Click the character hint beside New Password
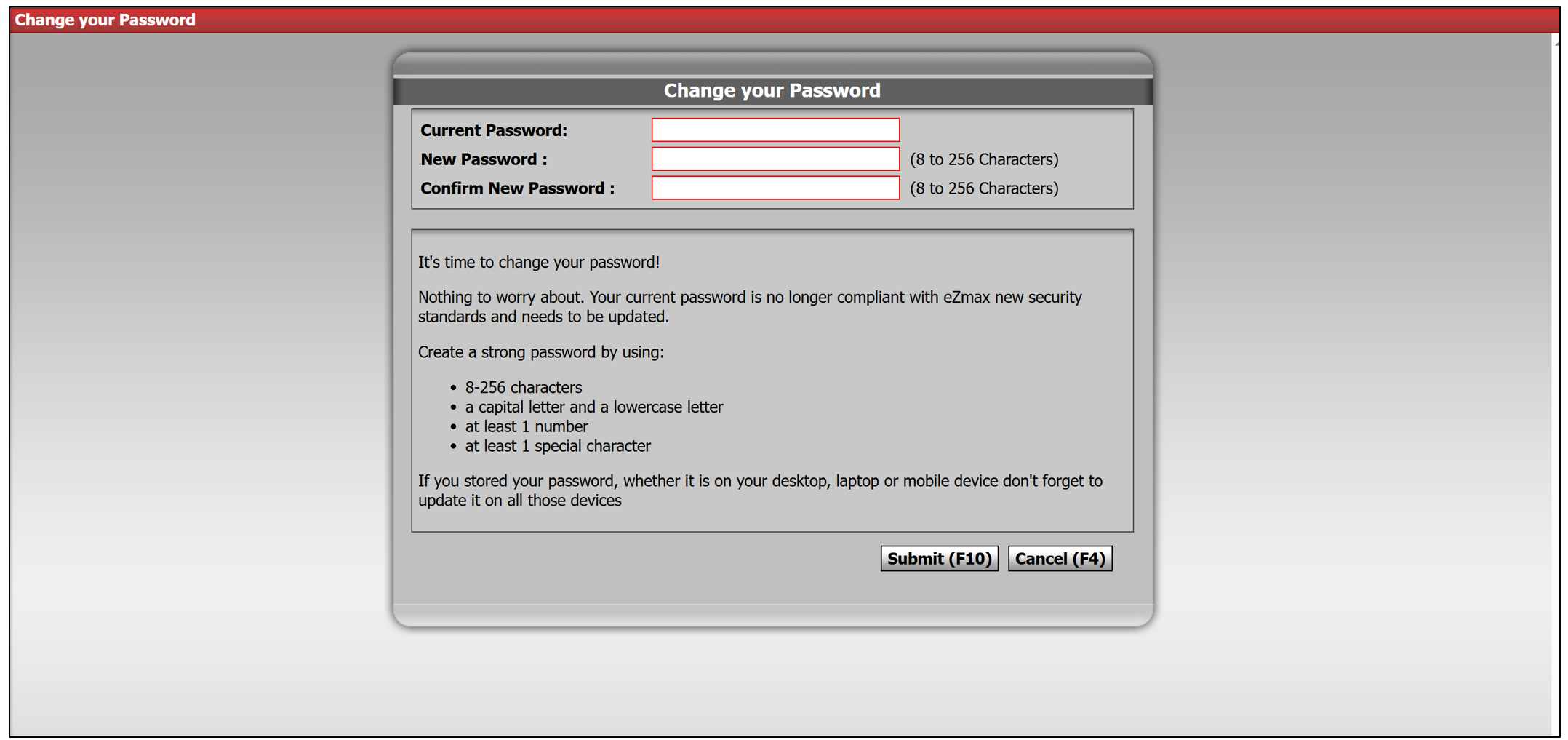1568x740 pixels. coord(984,159)
